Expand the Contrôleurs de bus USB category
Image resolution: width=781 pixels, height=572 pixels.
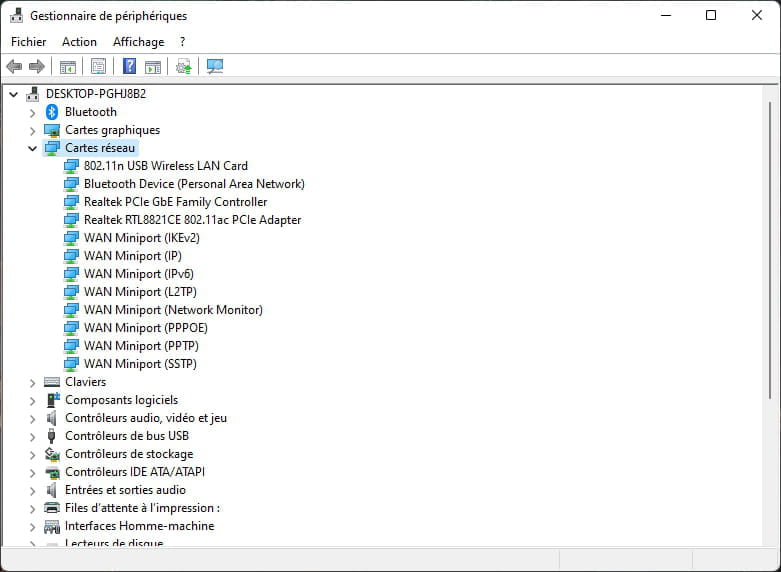click(32, 436)
